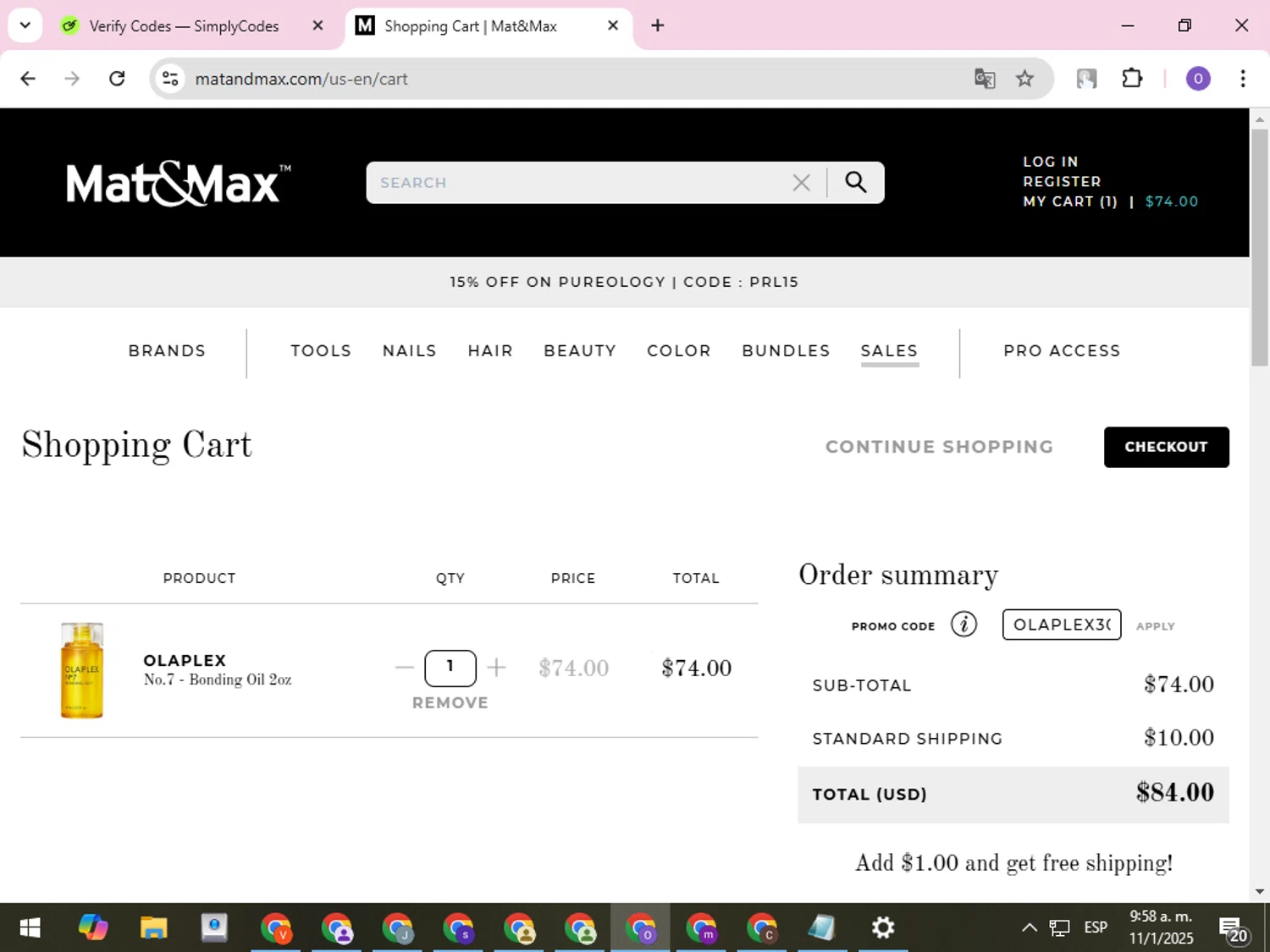Open the COLOR menu
Image resolution: width=1270 pixels, height=952 pixels.
pos(679,350)
